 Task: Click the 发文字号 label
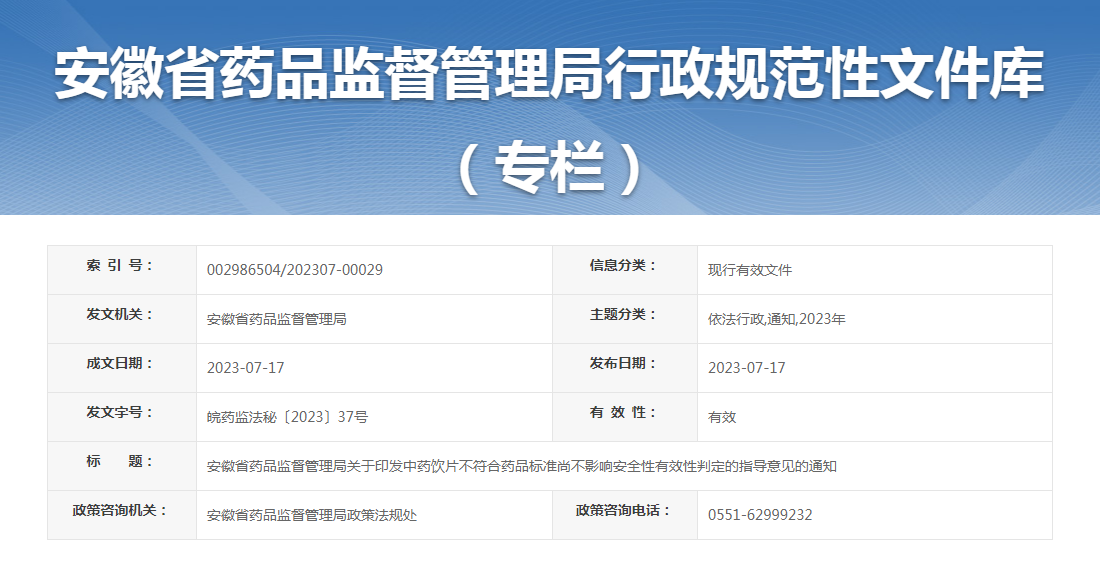pyautogui.click(x=120, y=413)
